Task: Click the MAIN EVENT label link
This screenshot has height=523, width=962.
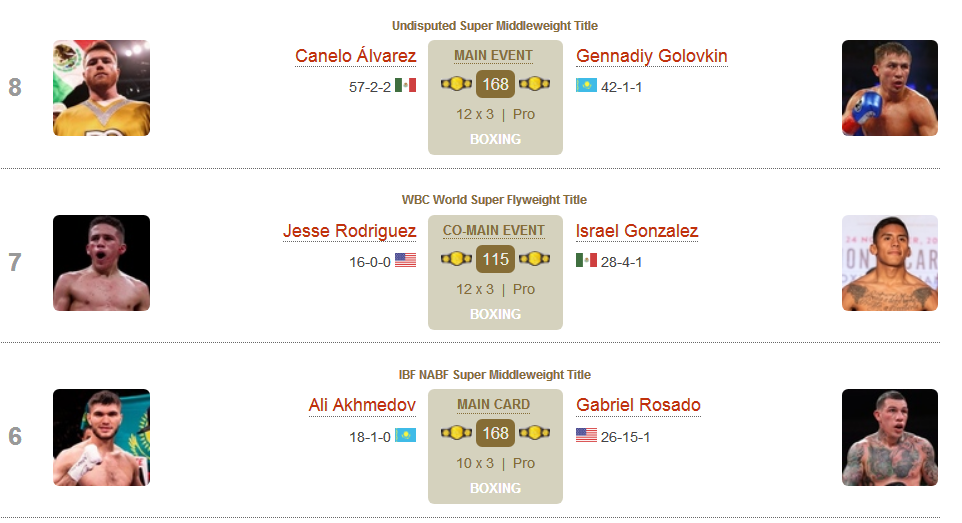Action: [x=493, y=55]
